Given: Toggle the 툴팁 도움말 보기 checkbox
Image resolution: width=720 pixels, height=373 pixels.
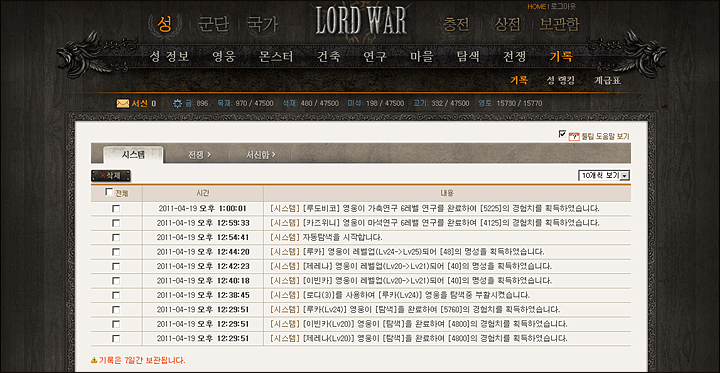Looking at the screenshot, I should tap(562, 134).
